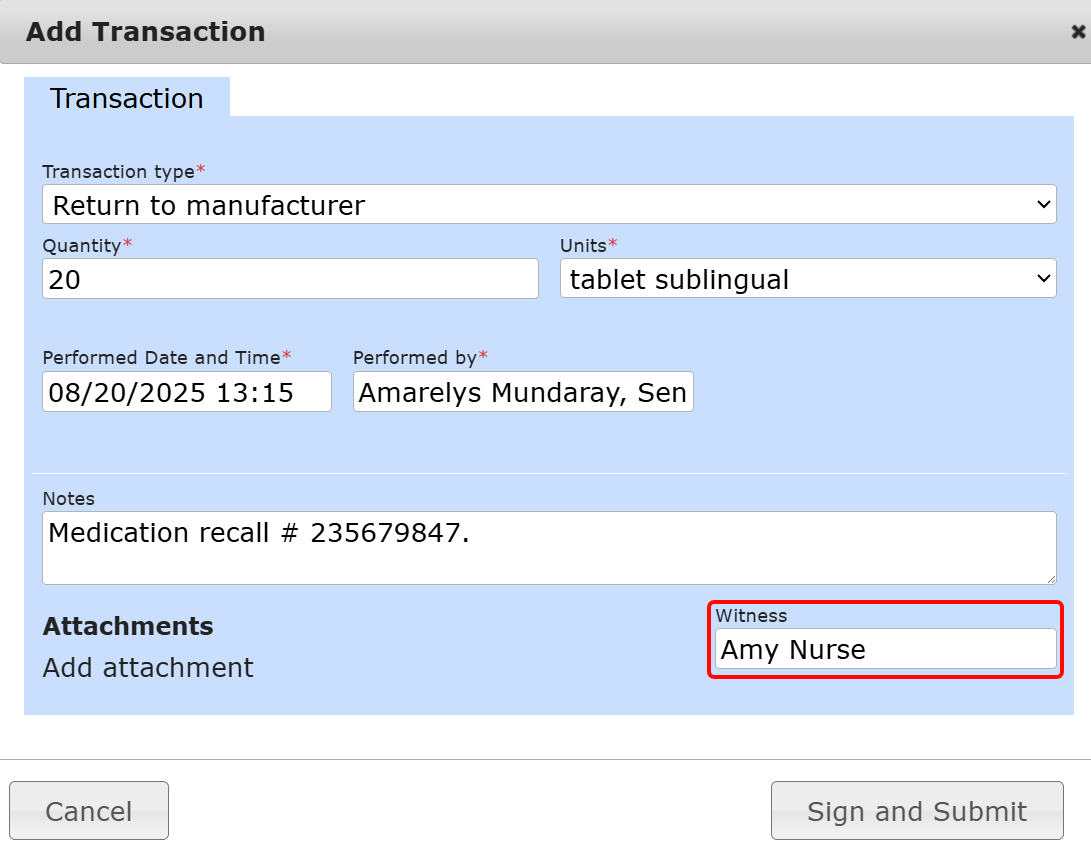Image resolution: width=1091 pixels, height=842 pixels.
Task: Focus the Performed Date and Time field
Action: pos(186,392)
